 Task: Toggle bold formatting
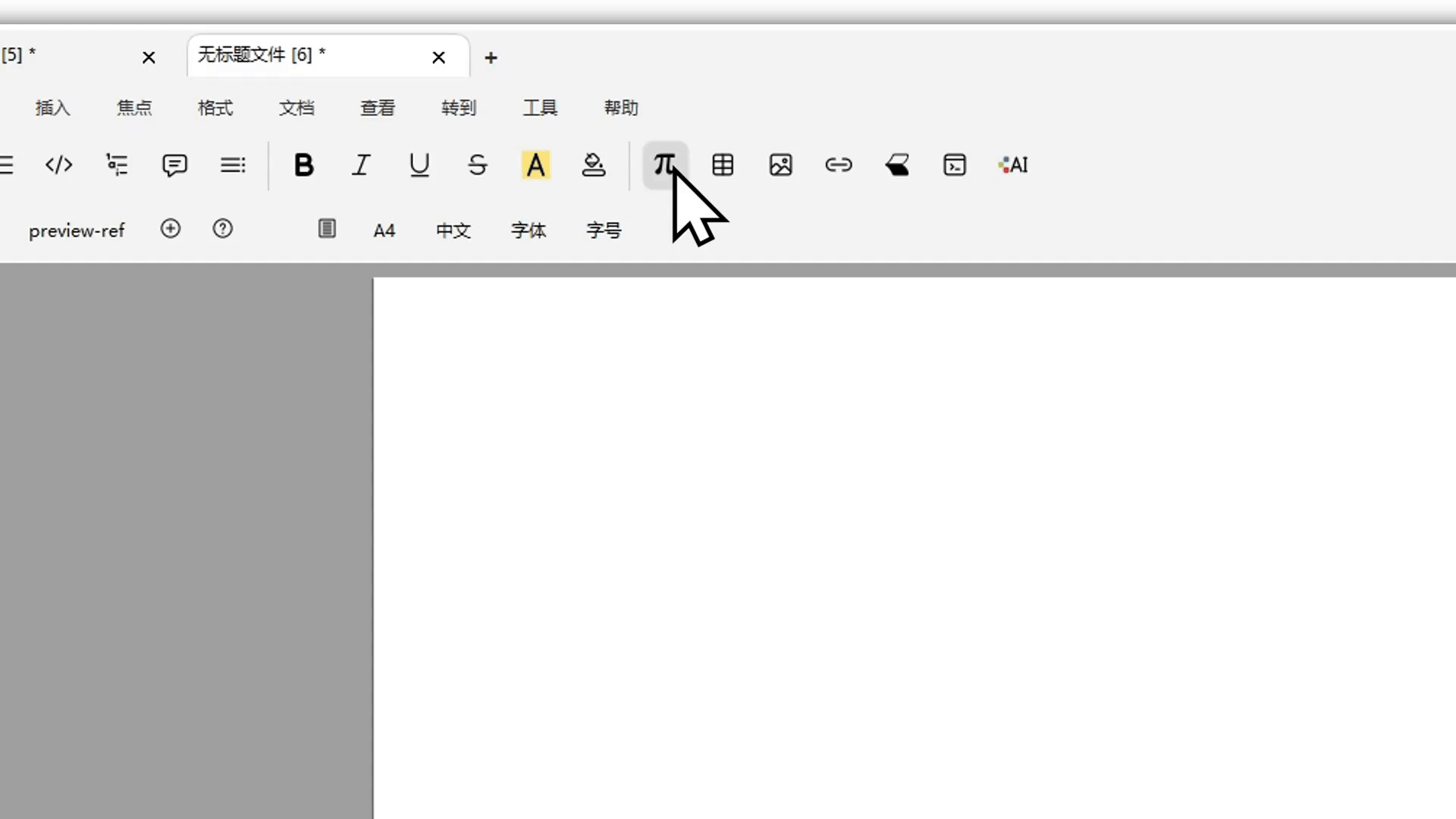coord(303,165)
